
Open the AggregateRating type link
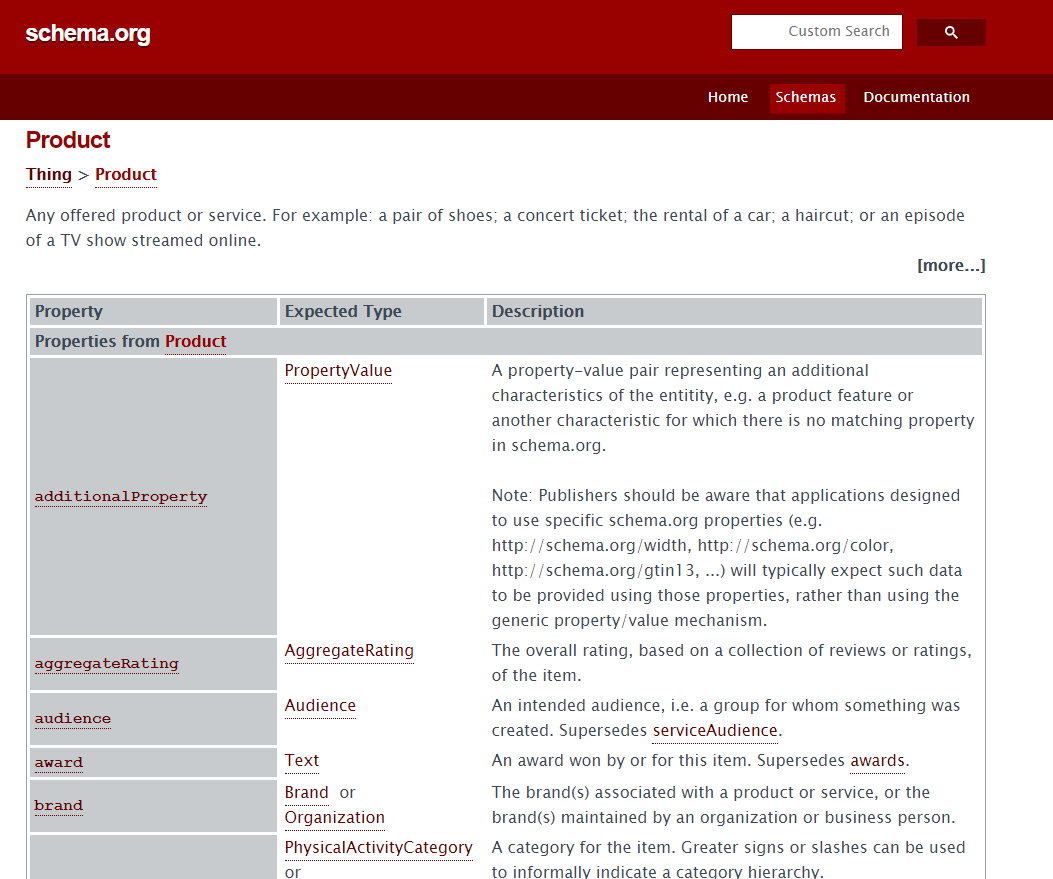coord(349,651)
